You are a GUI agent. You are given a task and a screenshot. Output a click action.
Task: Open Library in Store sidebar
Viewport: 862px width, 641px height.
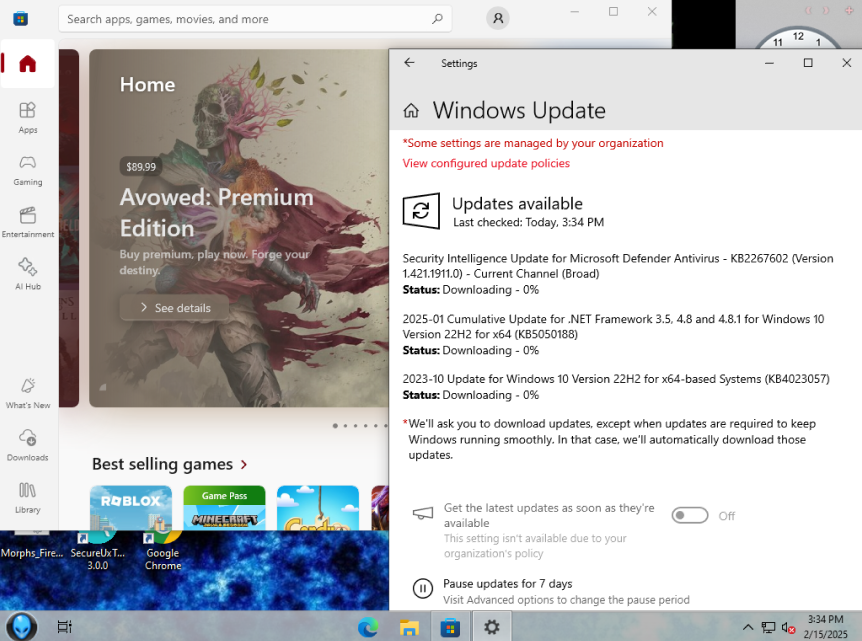(x=27, y=498)
